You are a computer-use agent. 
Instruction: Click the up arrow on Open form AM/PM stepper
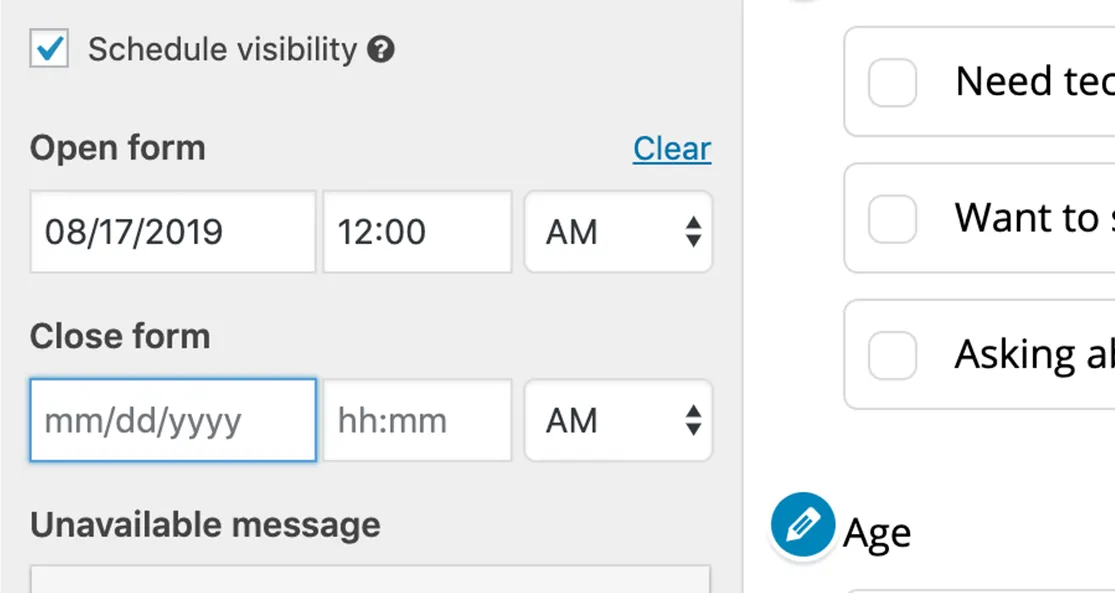692,222
